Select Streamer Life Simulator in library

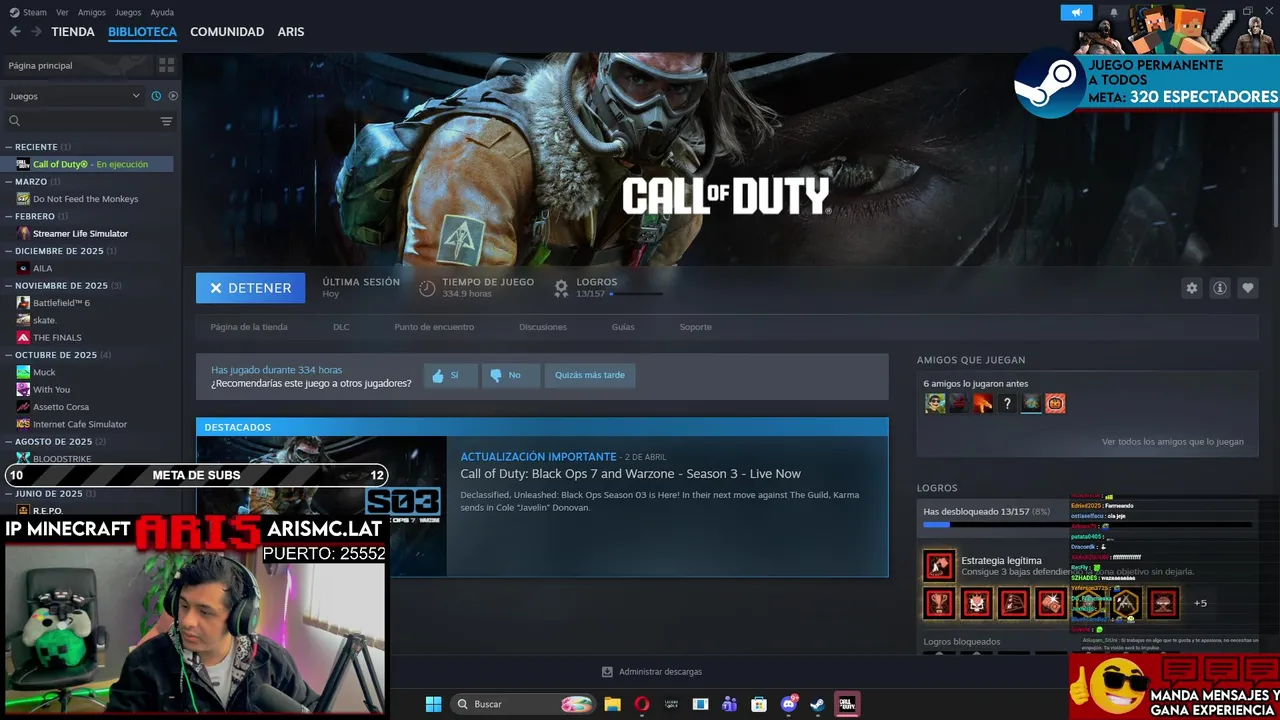(x=80, y=234)
